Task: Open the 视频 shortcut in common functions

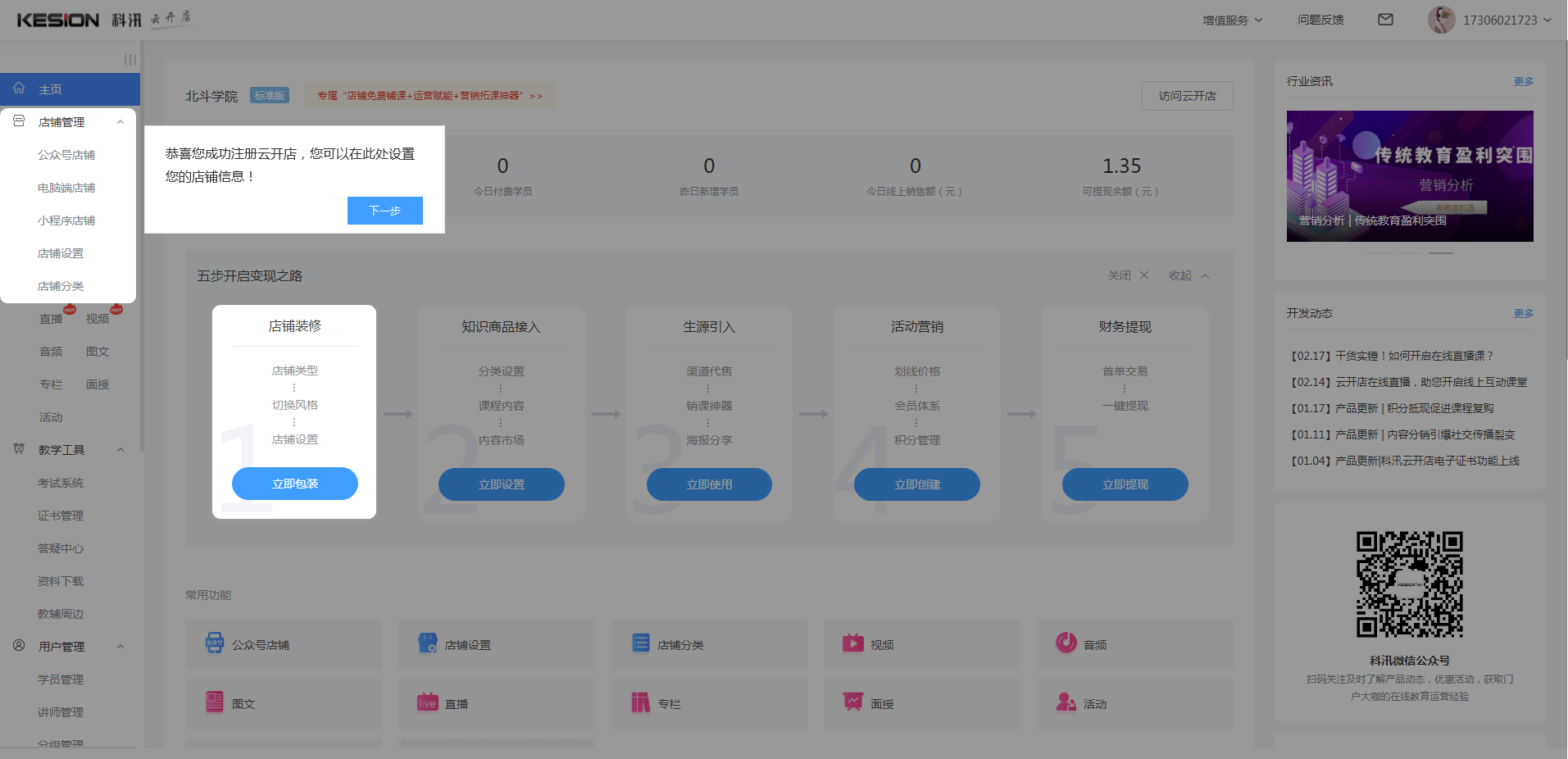Action: click(x=881, y=645)
